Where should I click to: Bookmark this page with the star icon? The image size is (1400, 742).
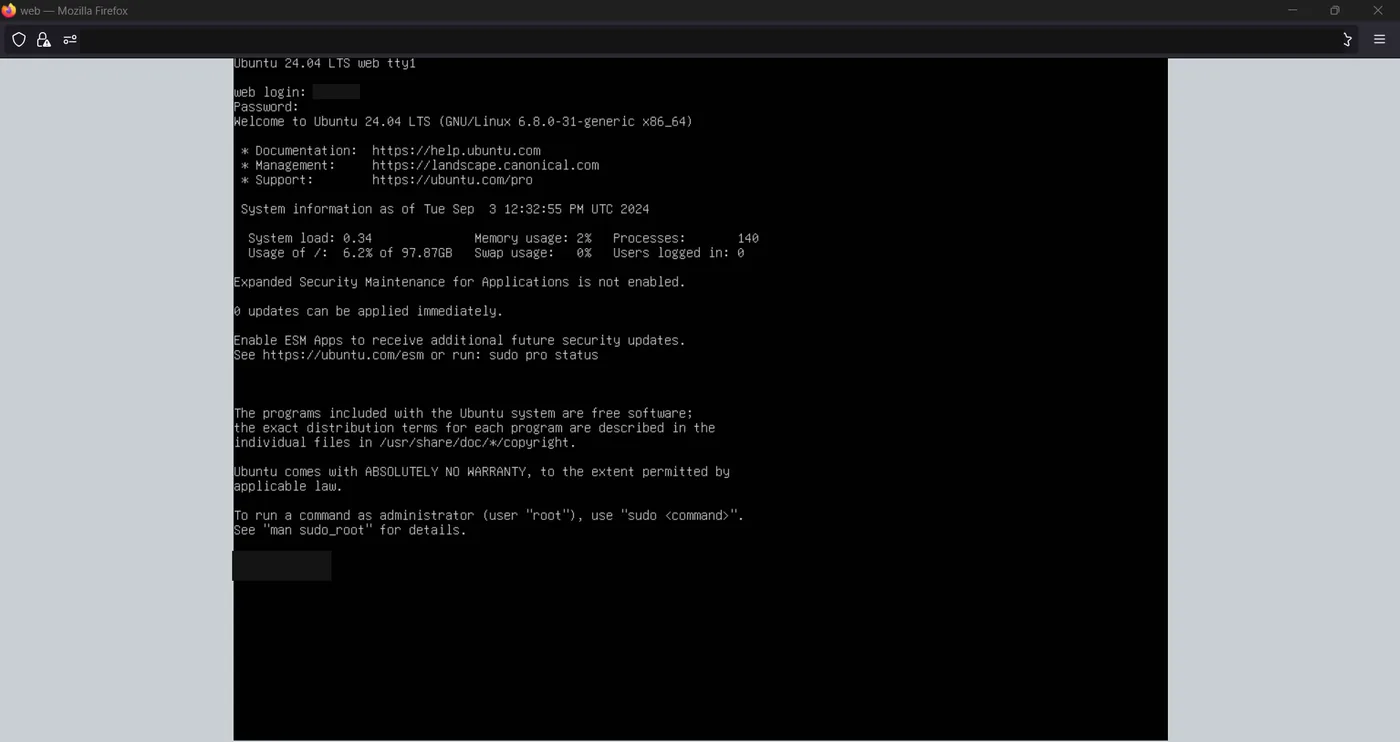1347,40
